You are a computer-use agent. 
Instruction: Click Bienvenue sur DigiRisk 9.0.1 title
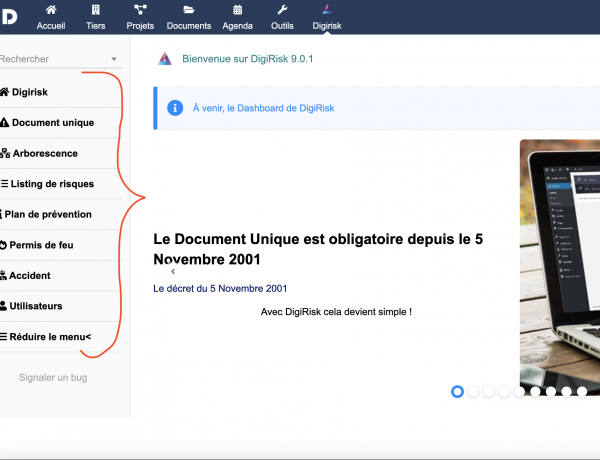tap(248, 59)
